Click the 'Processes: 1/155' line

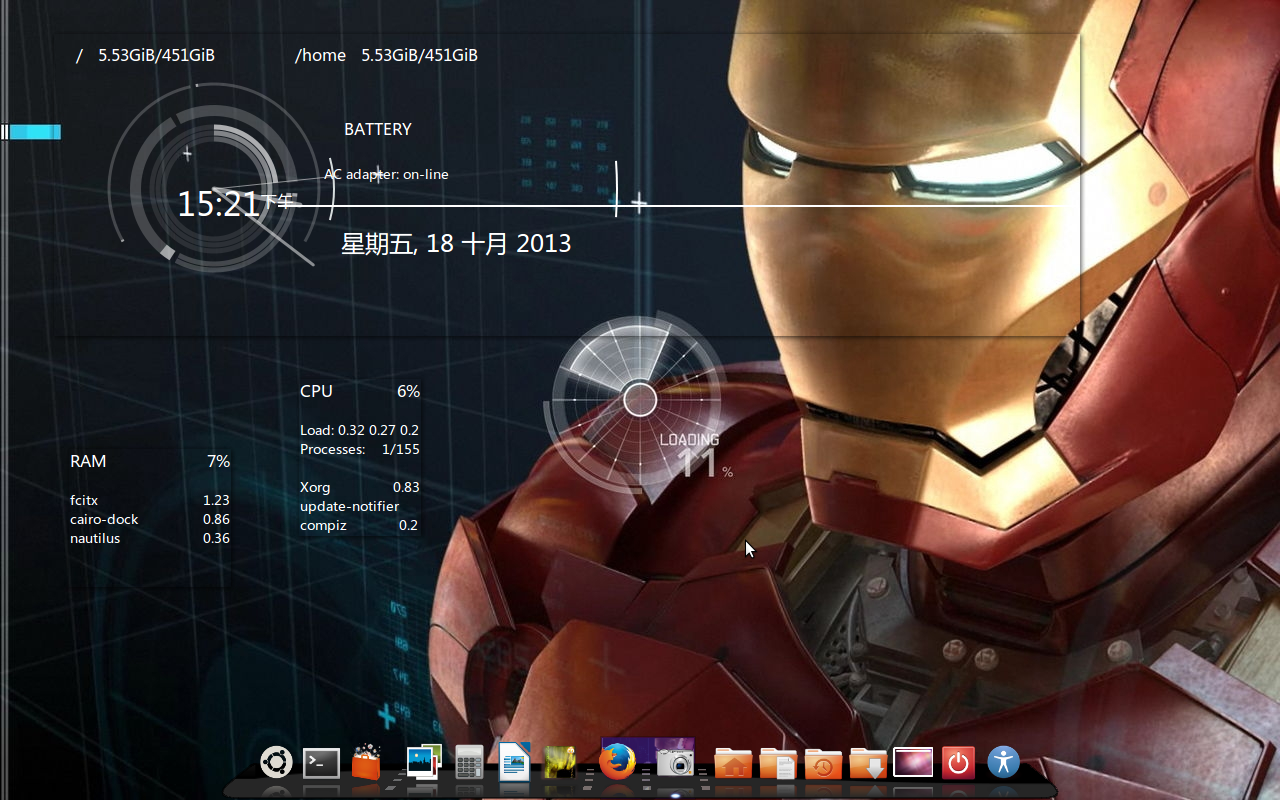[360, 449]
